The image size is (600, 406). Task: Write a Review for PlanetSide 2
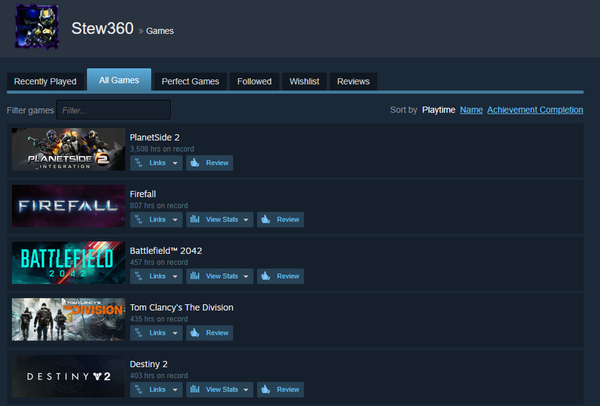[x=210, y=163]
